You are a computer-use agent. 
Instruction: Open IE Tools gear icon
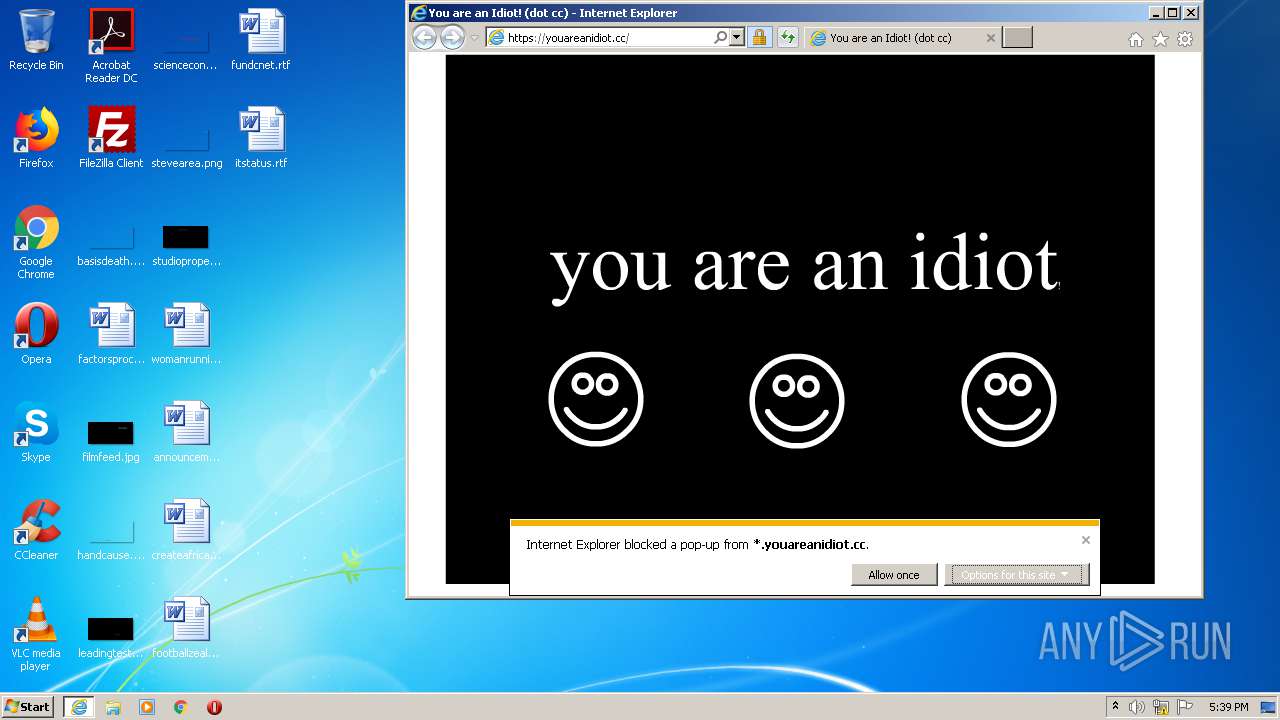tap(1185, 39)
